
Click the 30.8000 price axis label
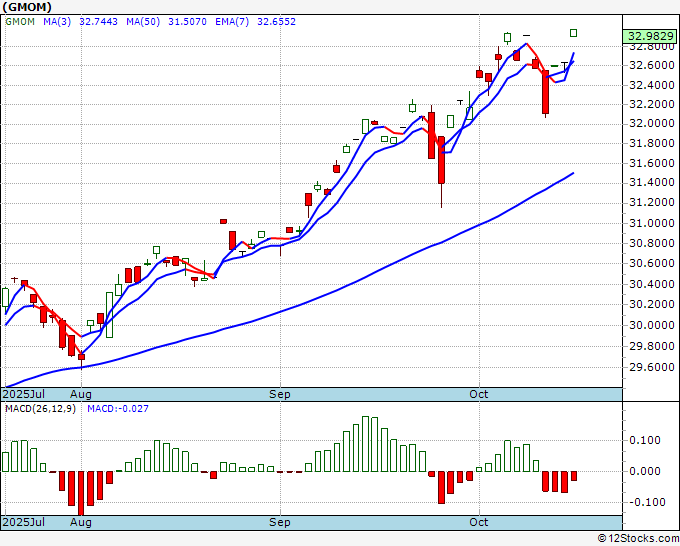652,243
